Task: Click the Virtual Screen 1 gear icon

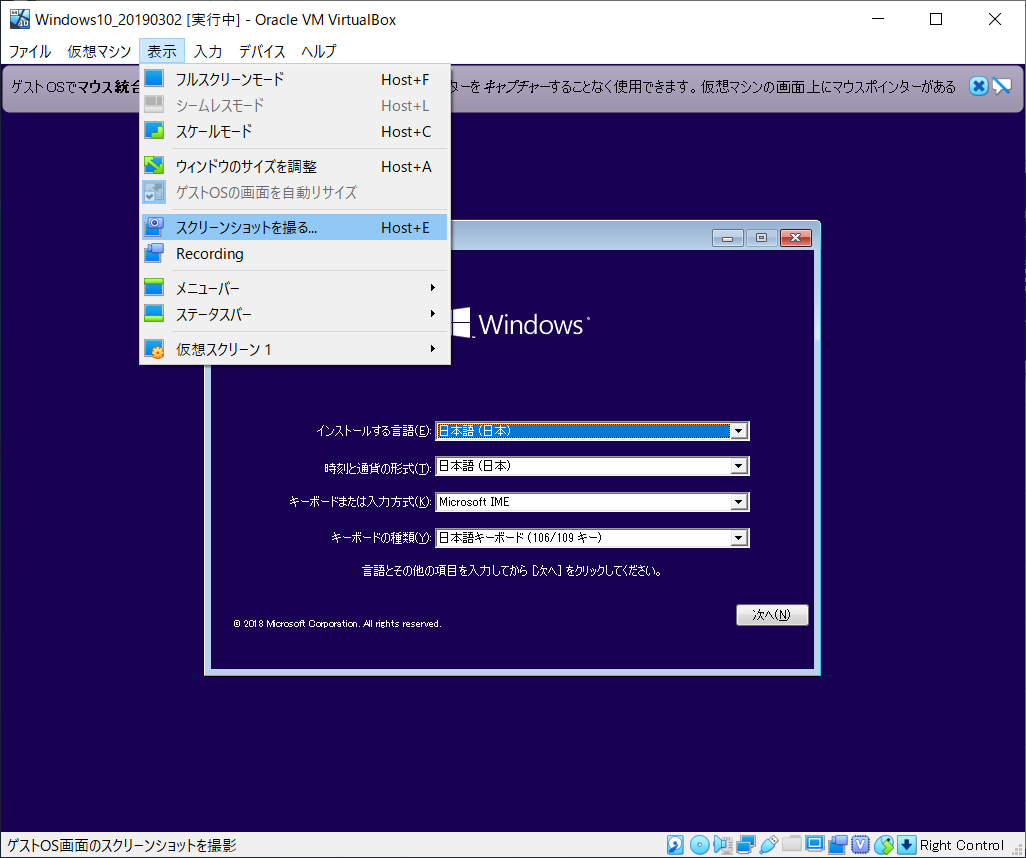Action: tap(154, 349)
